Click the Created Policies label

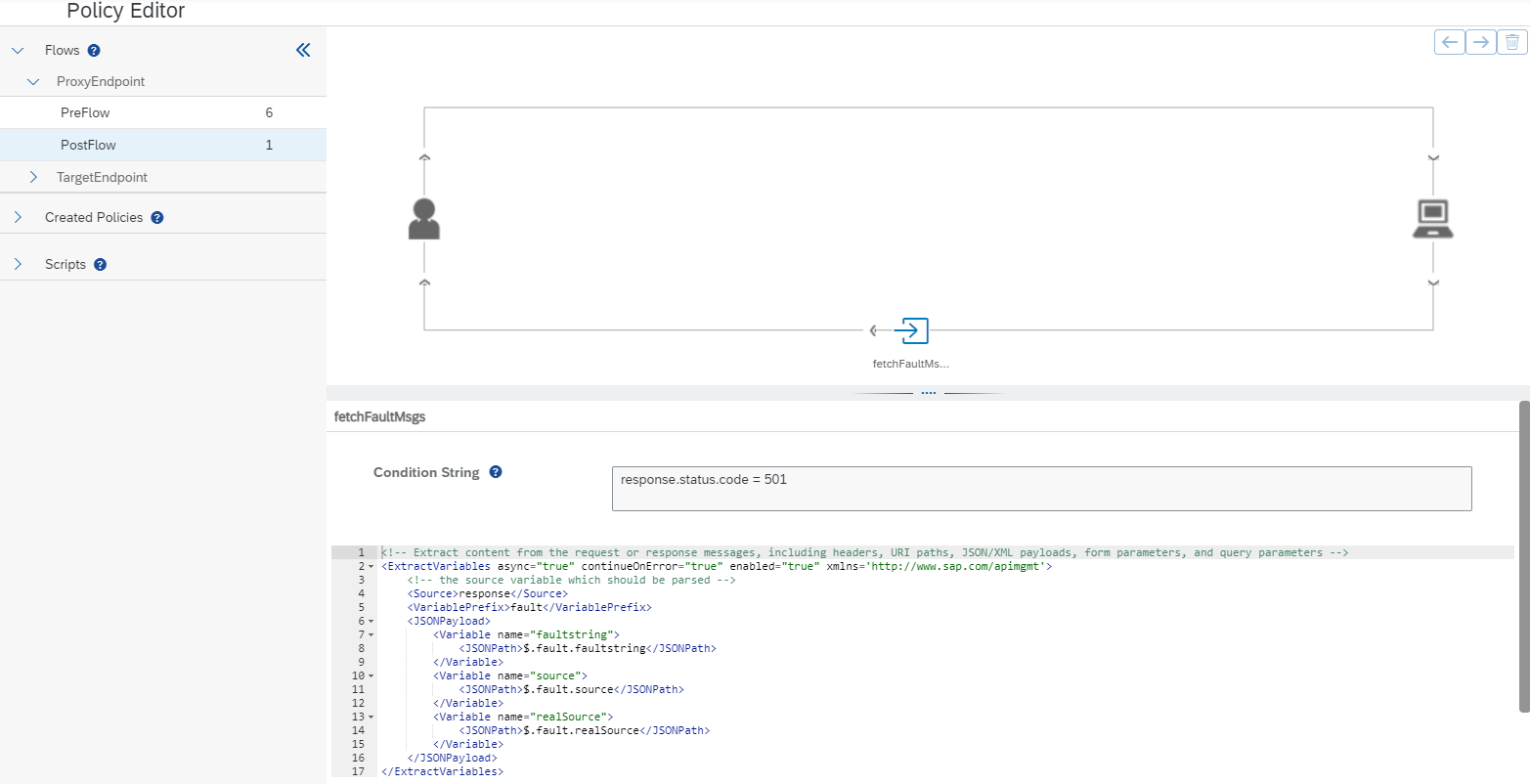tap(94, 217)
